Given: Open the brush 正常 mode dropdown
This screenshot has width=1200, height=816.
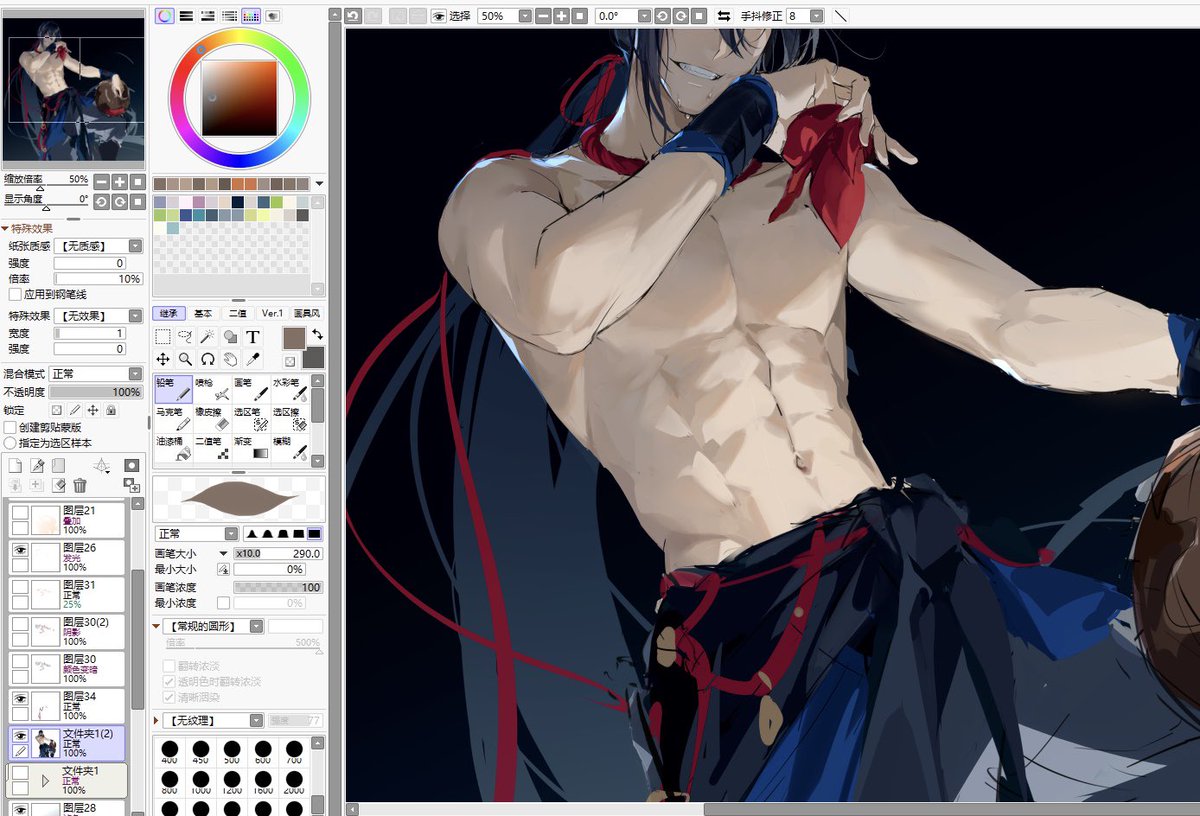Looking at the screenshot, I should [196, 534].
